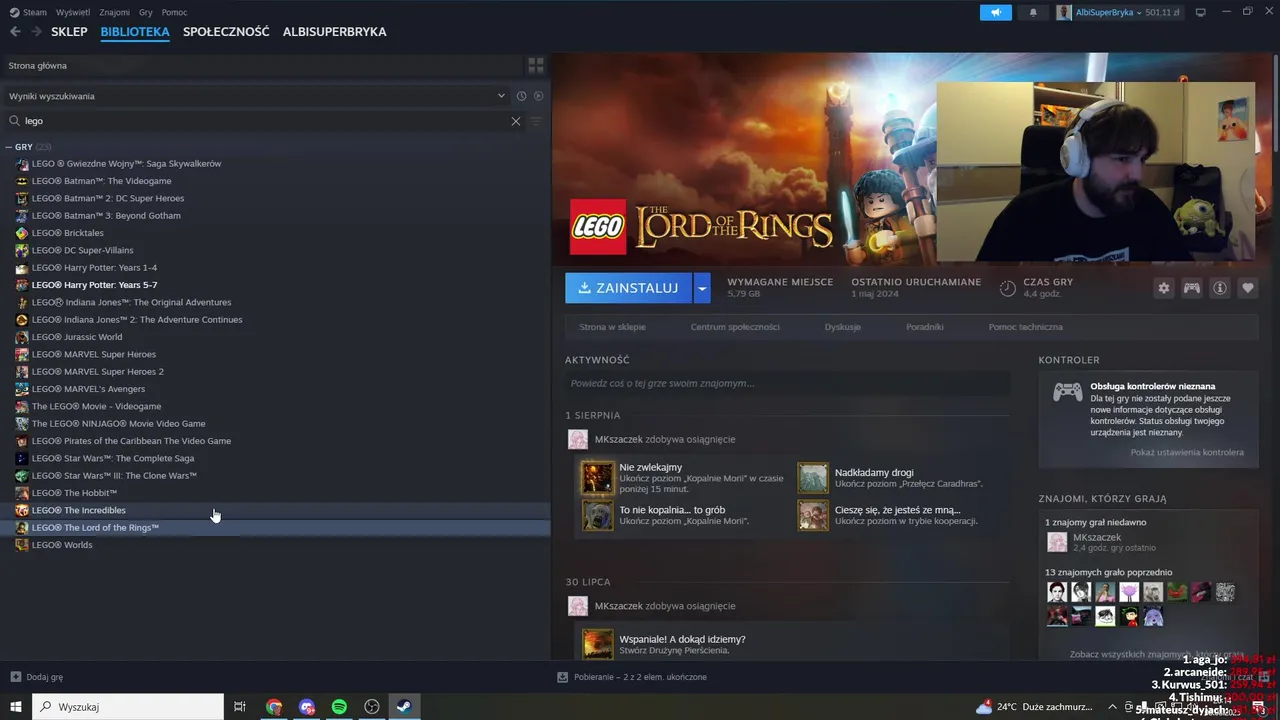Open downloads status Pobieranie
Viewport: 1280px width, 720px height.
[x=632, y=677]
